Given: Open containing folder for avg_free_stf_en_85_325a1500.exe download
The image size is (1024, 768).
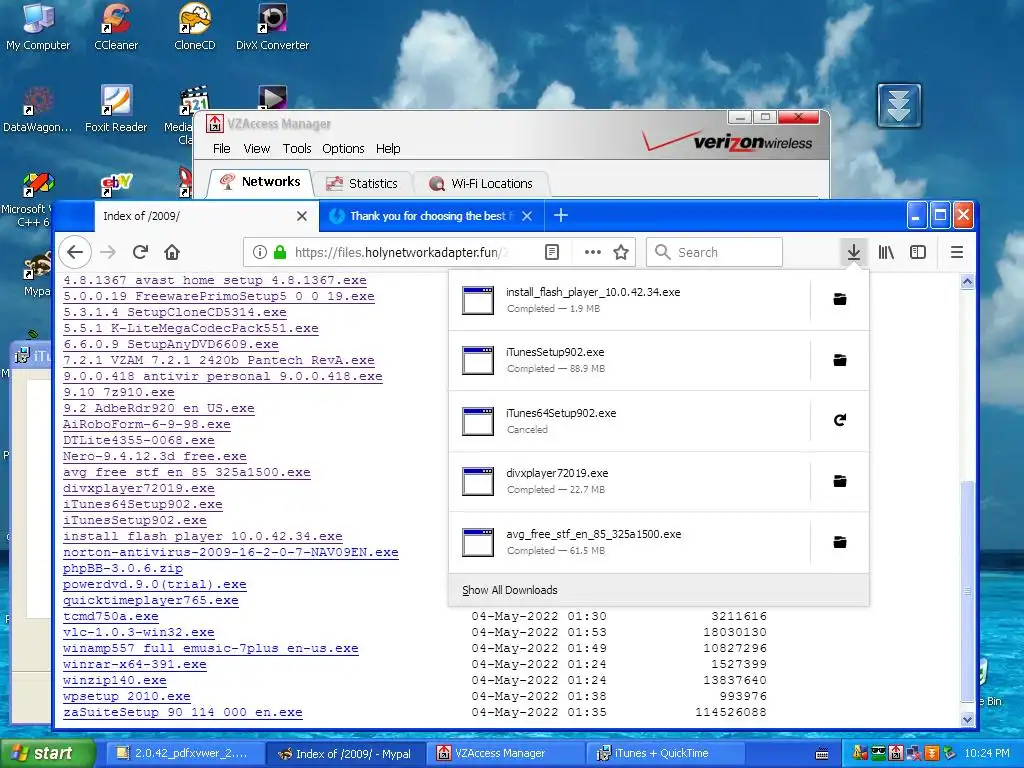Looking at the screenshot, I should [840, 542].
